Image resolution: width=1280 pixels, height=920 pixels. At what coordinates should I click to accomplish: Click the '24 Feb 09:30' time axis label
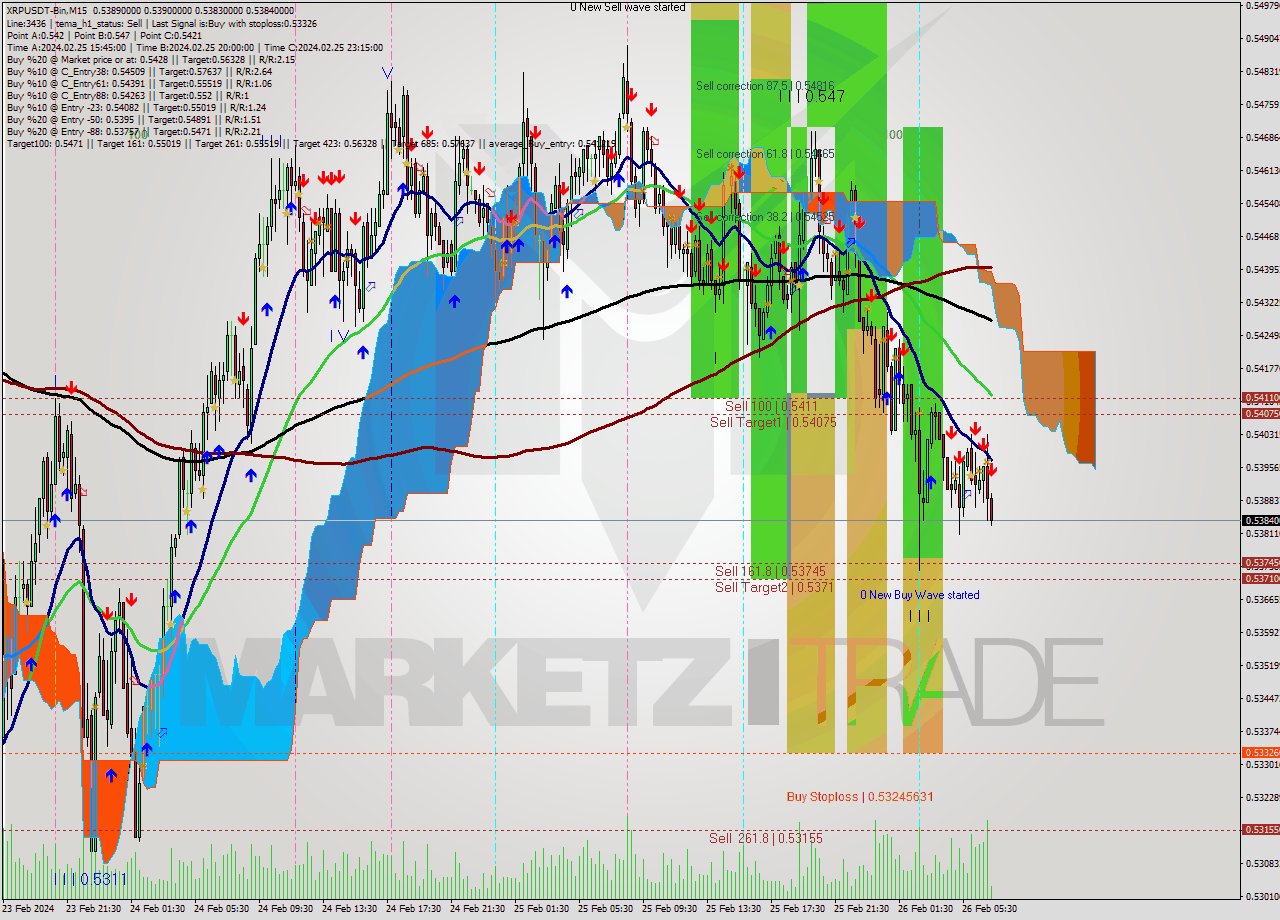[x=287, y=909]
